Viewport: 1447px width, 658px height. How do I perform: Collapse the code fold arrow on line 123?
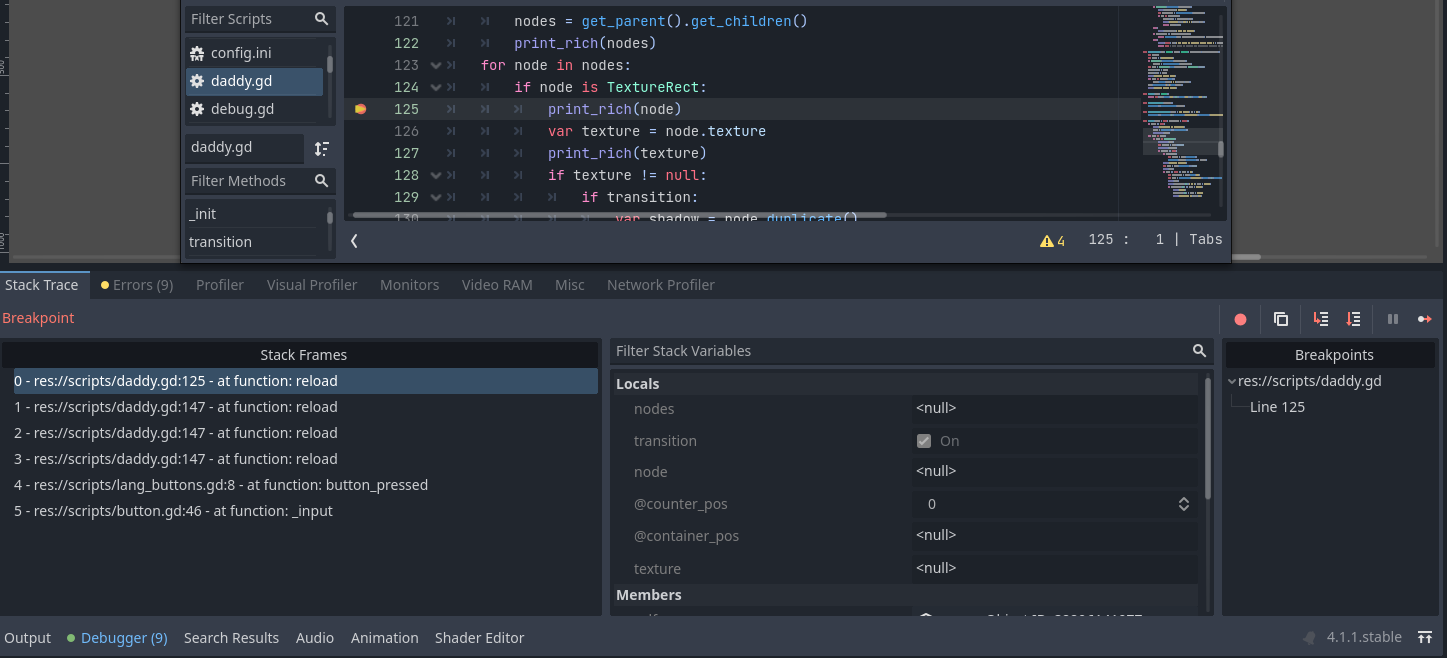[x=435, y=65]
